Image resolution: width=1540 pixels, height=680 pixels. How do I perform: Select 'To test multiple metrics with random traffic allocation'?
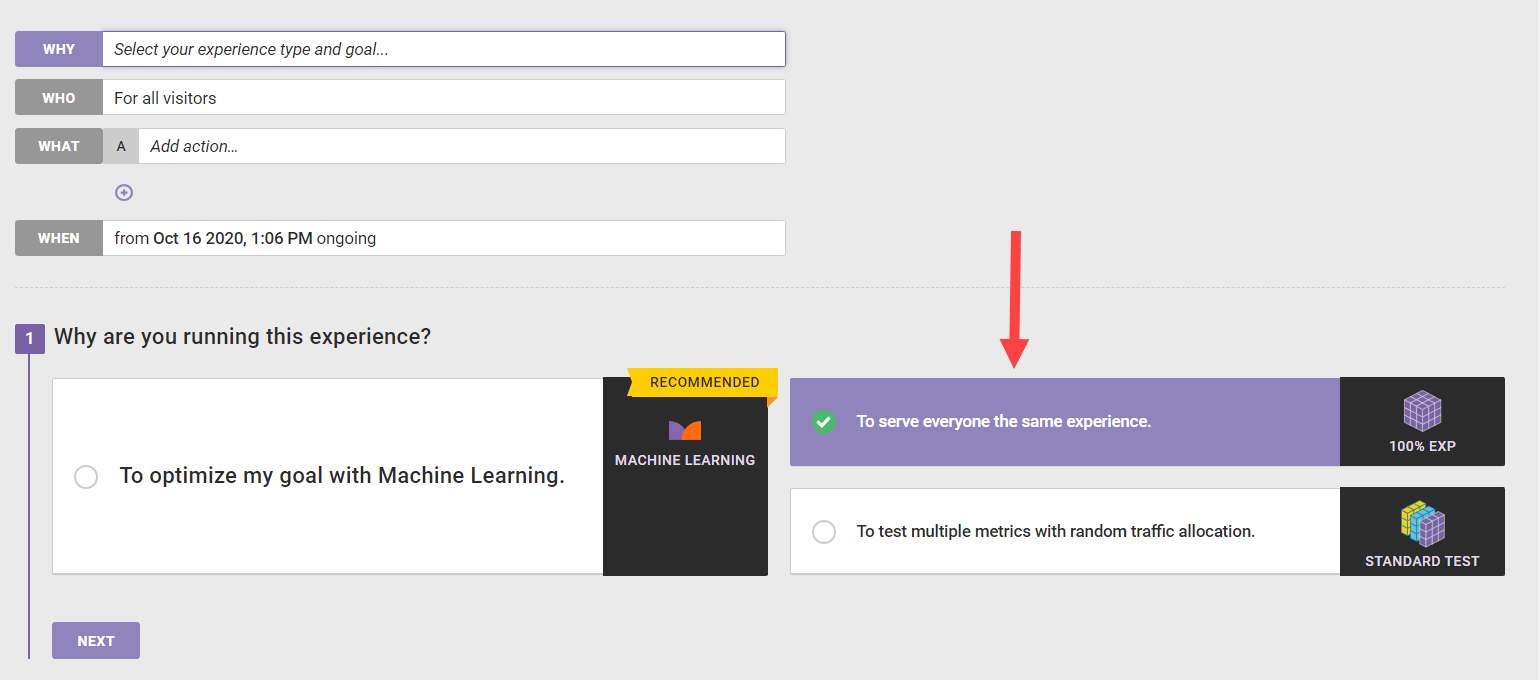823,531
